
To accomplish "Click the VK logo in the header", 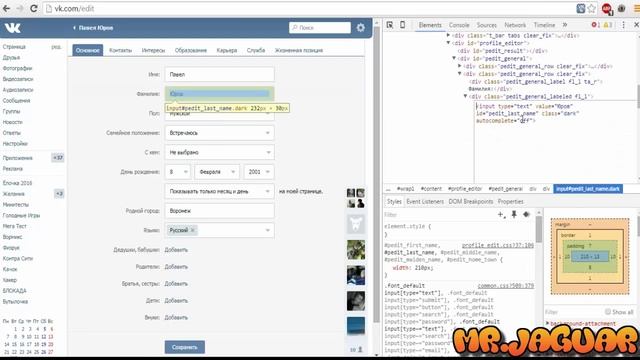I will coord(12,28).
